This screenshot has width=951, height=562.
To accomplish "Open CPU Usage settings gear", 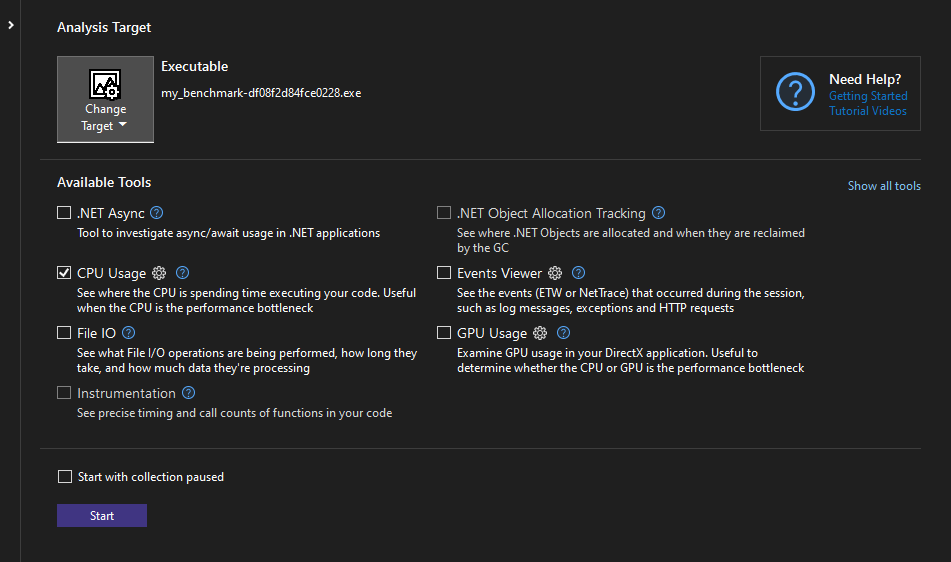I will click(158, 273).
